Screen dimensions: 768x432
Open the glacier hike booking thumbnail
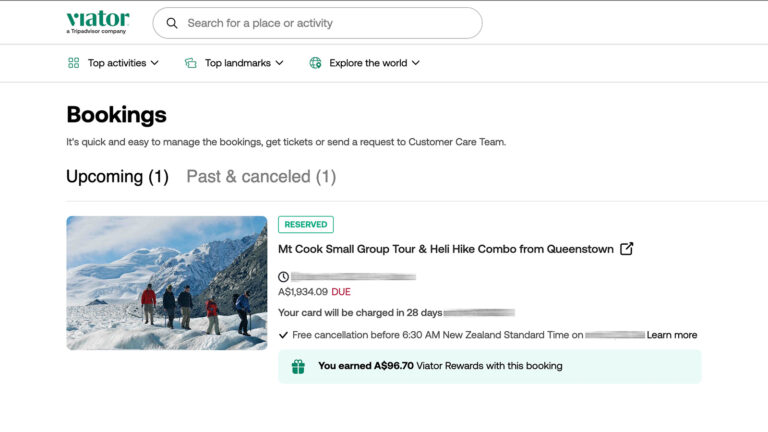coord(167,283)
